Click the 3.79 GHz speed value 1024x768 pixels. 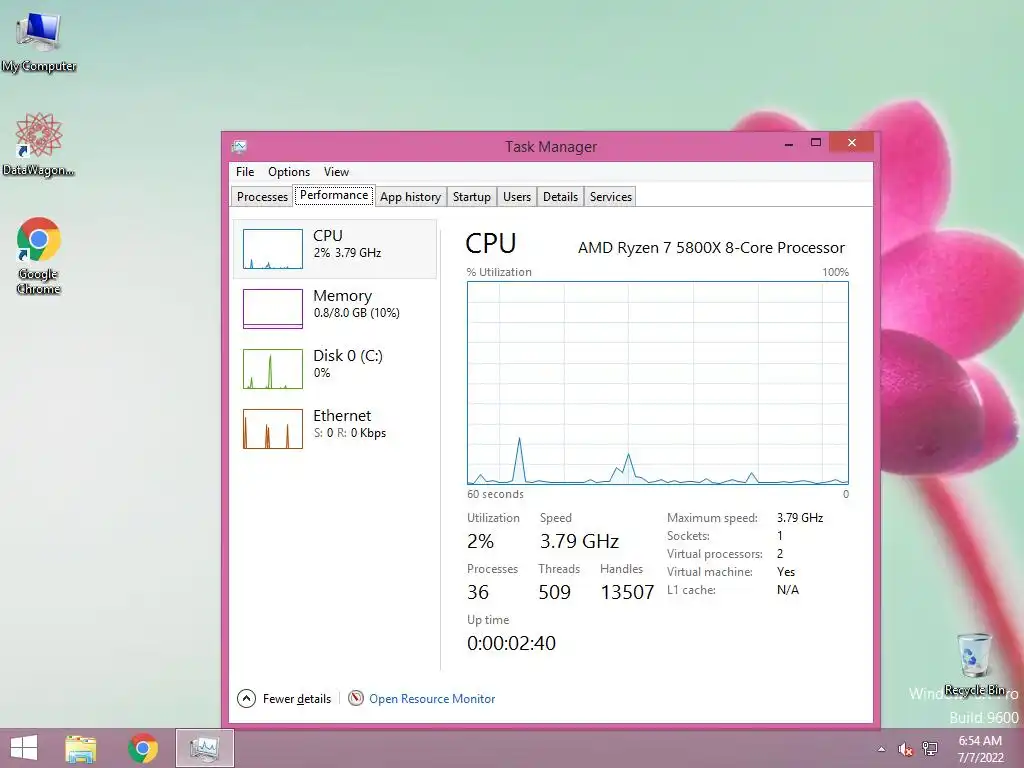point(579,541)
